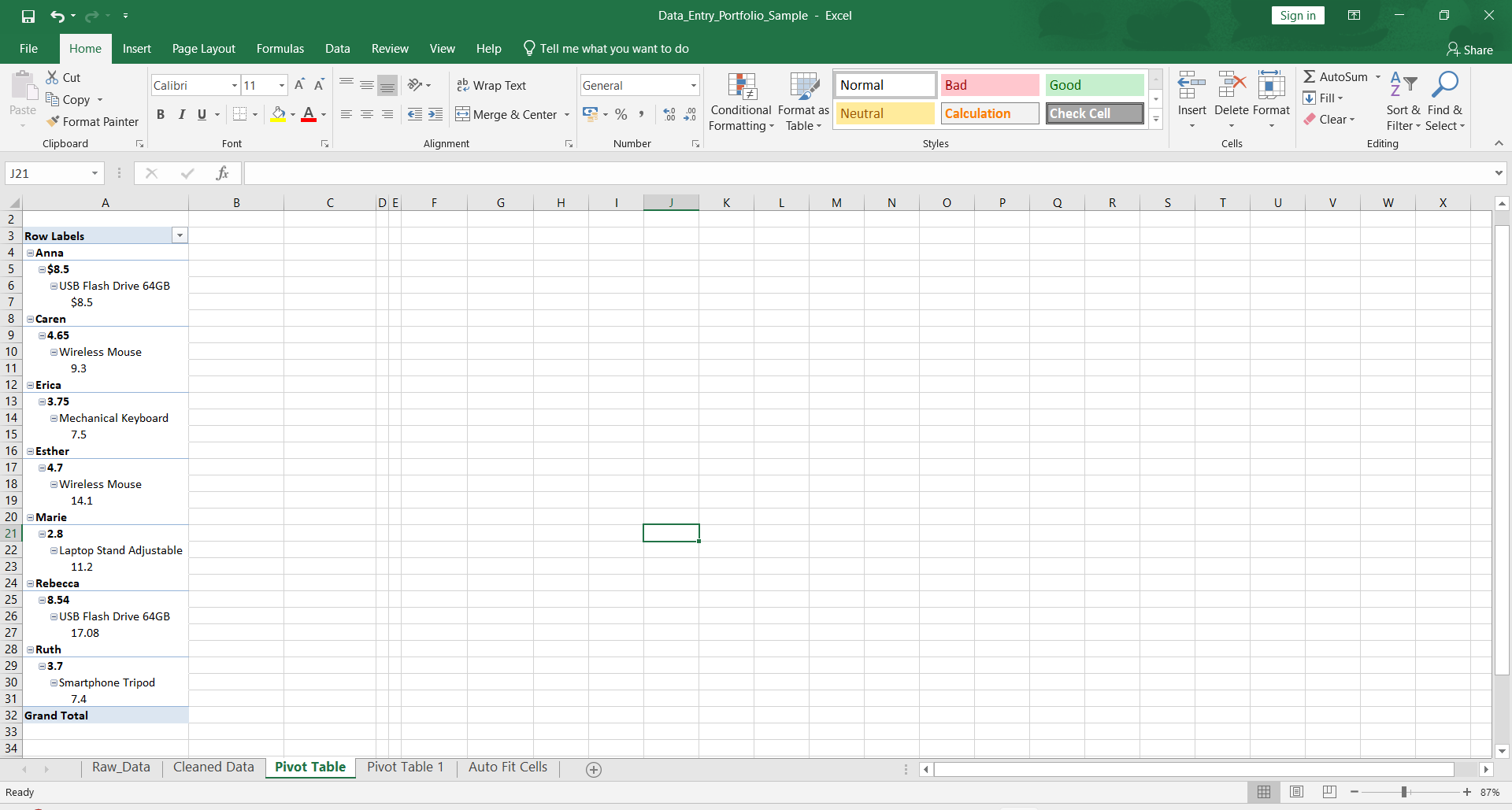Open Sort & Filter
Viewport: 1512px width, 810px height.
(x=1403, y=101)
